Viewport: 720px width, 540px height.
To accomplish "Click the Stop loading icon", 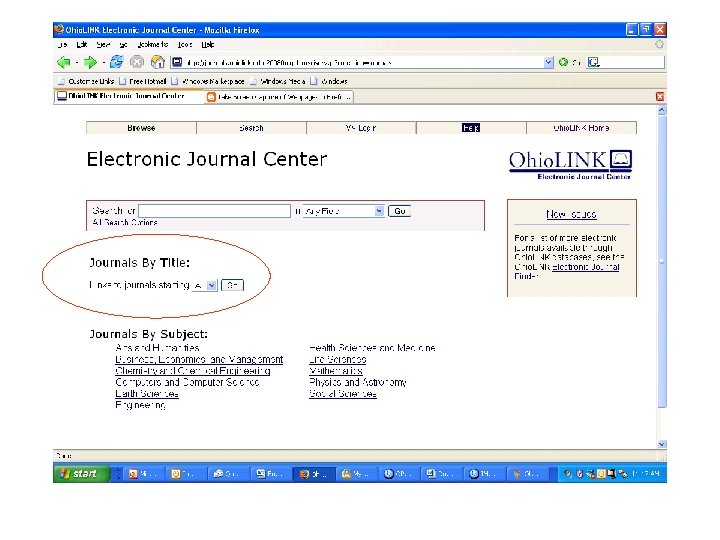I will click(x=137, y=62).
